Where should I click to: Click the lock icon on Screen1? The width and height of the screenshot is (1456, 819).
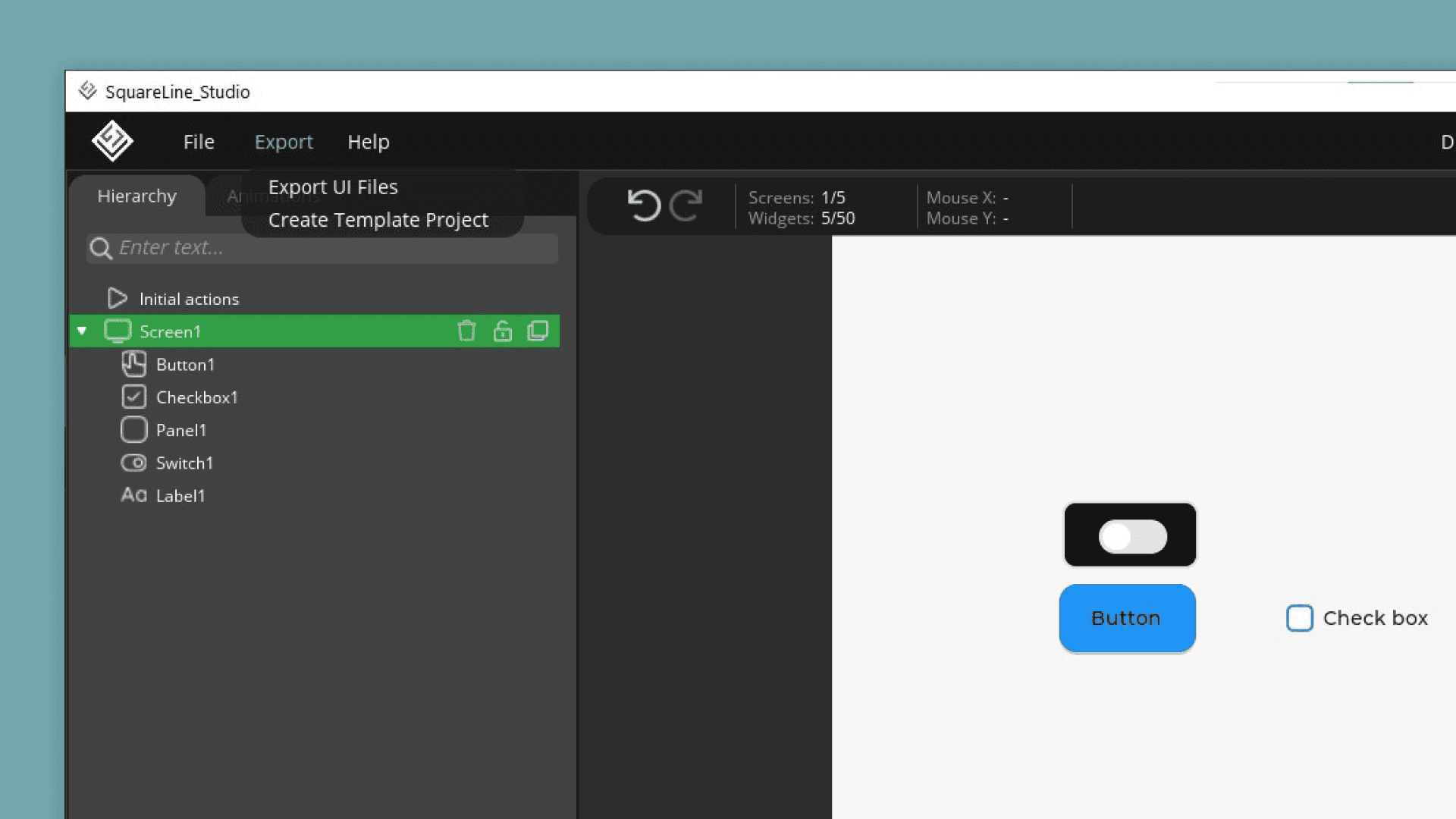click(x=502, y=331)
